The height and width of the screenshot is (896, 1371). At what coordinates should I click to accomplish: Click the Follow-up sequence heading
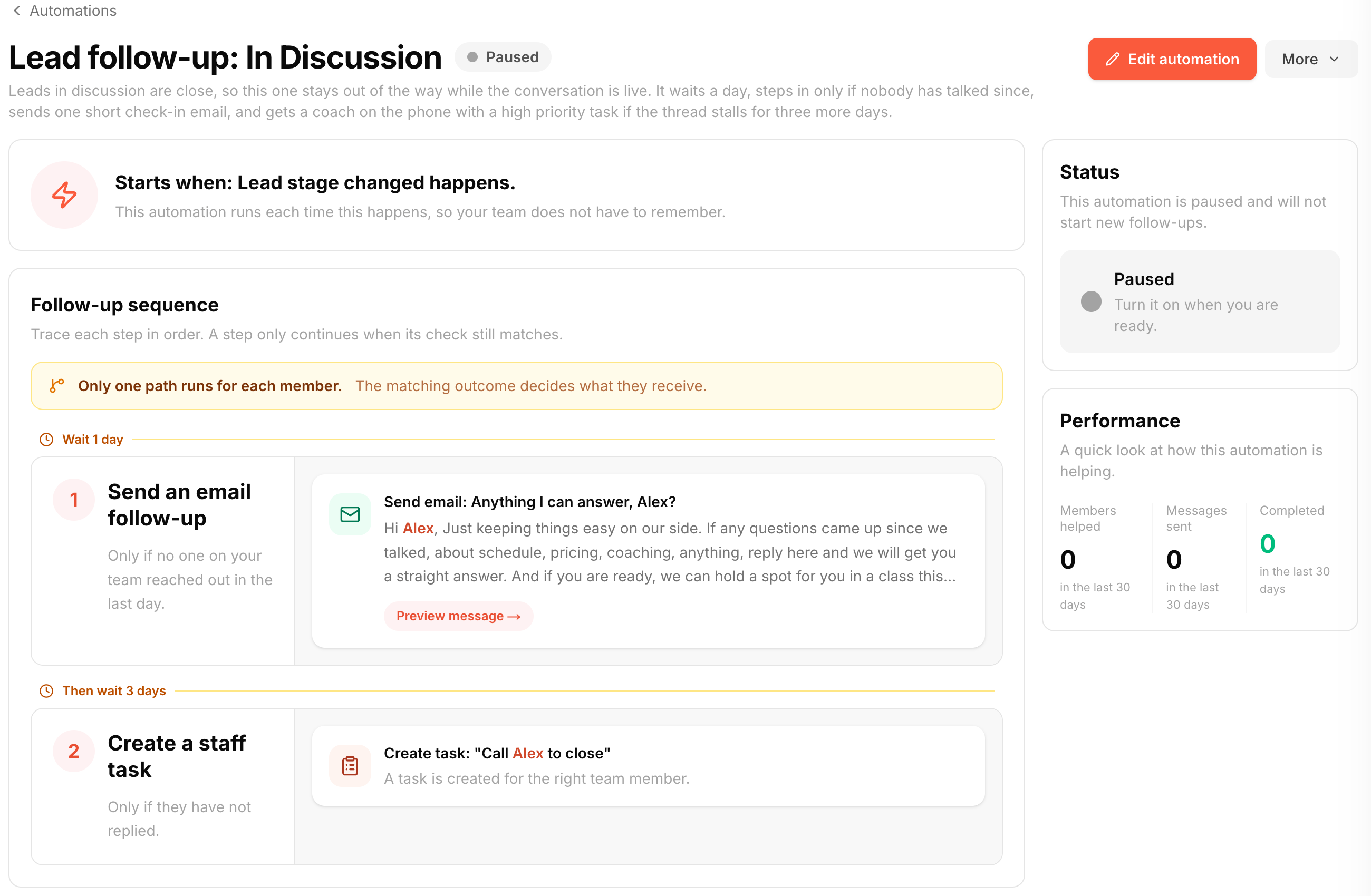coord(124,305)
